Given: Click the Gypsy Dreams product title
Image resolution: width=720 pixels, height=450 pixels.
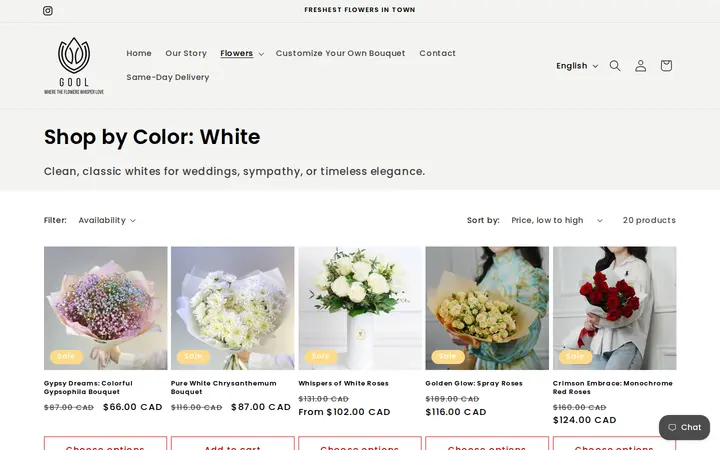Looking at the screenshot, I should point(88,388).
